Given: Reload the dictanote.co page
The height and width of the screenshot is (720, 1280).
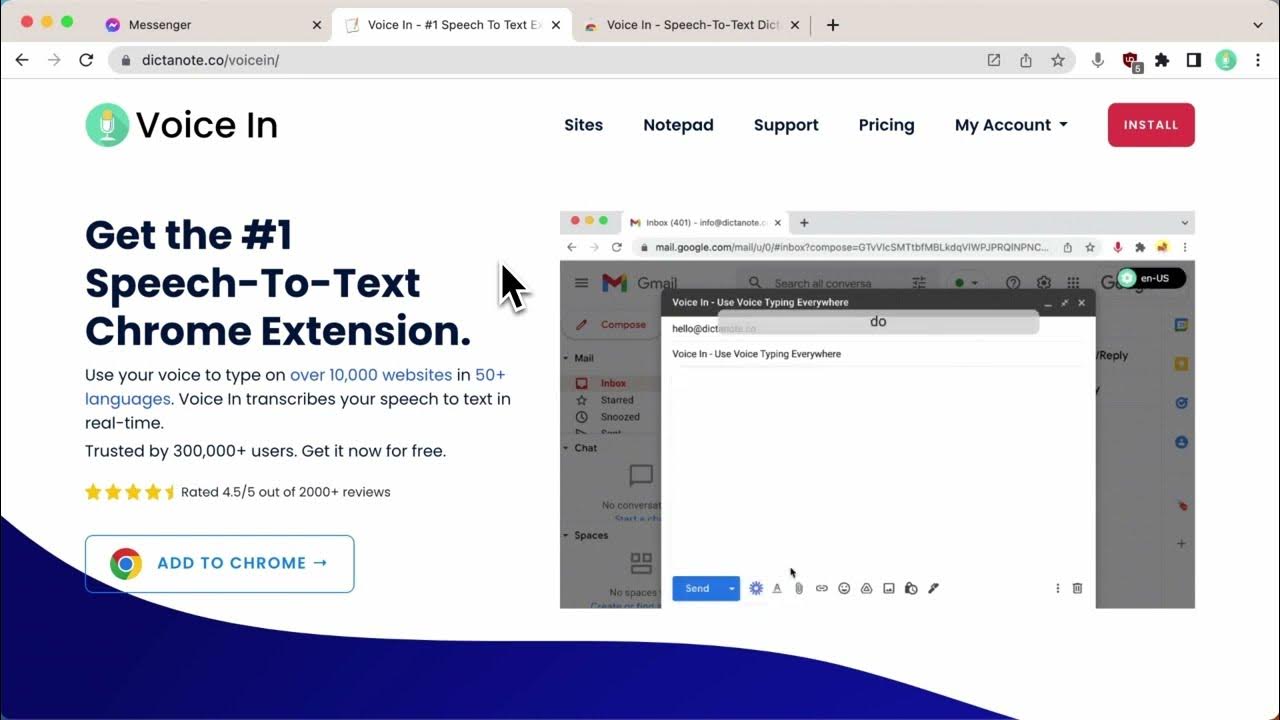Looking at the screenshot, I should tap(86, 60).
